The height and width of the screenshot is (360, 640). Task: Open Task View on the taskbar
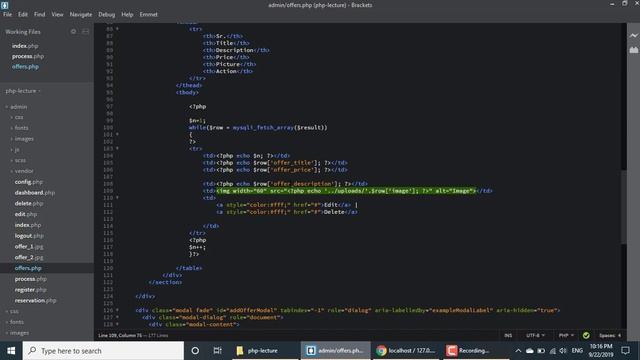pyautogui.click(x=217, y=351)
